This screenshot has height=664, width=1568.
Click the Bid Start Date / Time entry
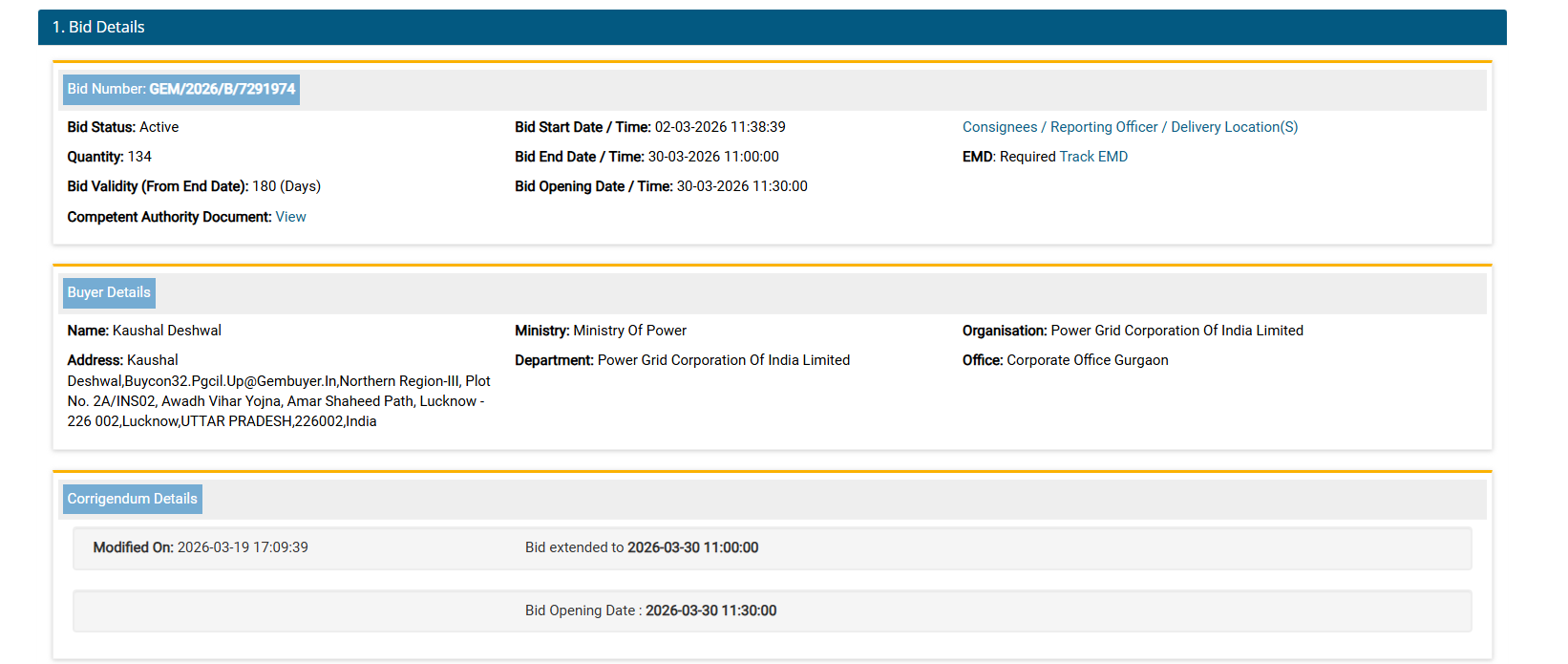[649, 127]
